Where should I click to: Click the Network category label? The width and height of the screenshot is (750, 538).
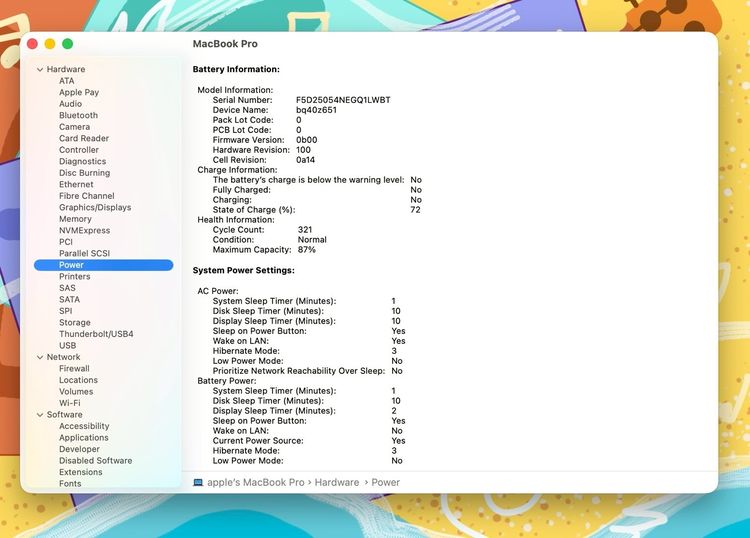point(64,357)
